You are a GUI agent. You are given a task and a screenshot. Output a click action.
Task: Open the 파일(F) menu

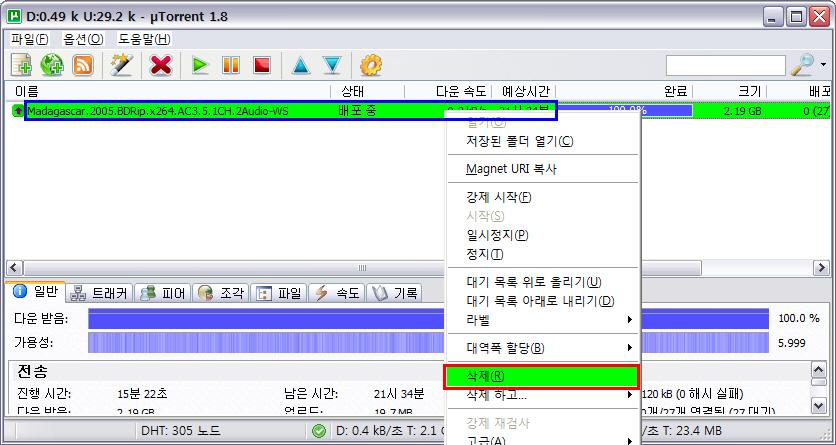tap(30, 39)
